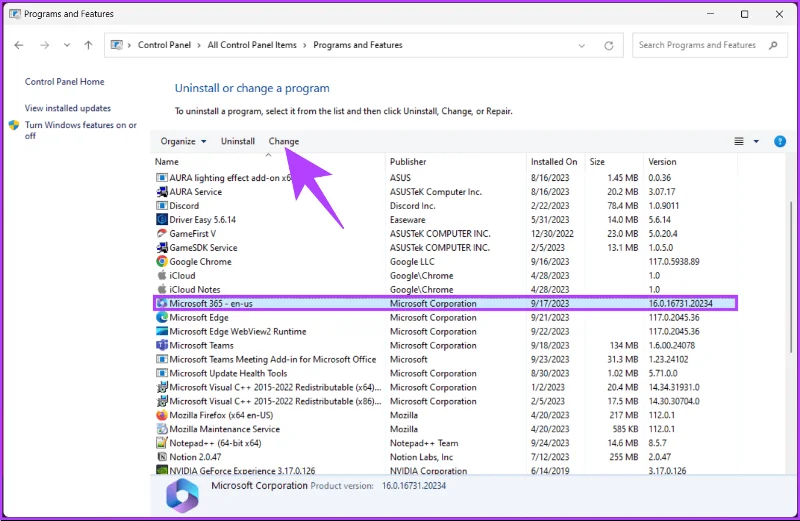Select the GameFirst V icon

tap(162, 234)
